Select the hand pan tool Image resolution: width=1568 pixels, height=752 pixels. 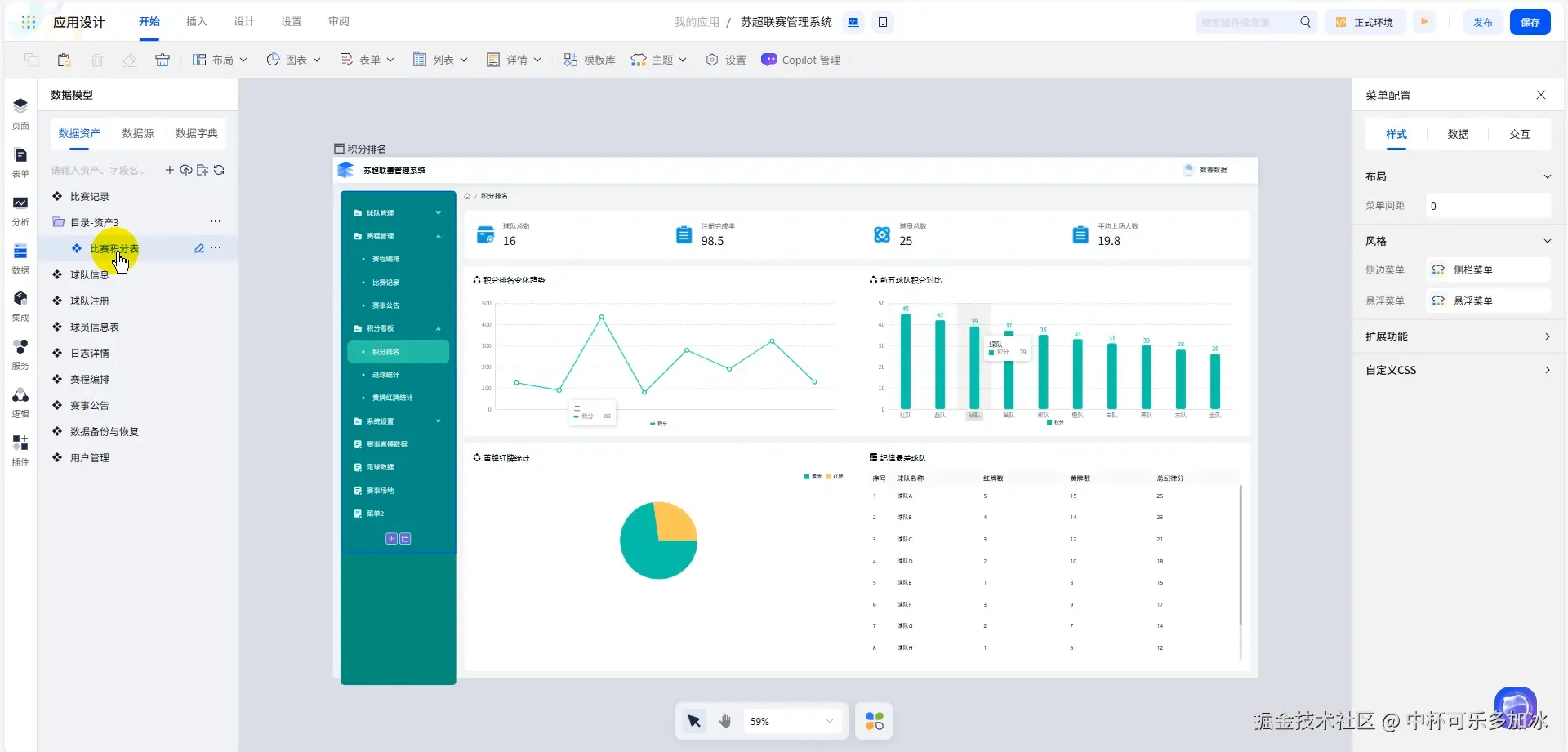[725, 721]
